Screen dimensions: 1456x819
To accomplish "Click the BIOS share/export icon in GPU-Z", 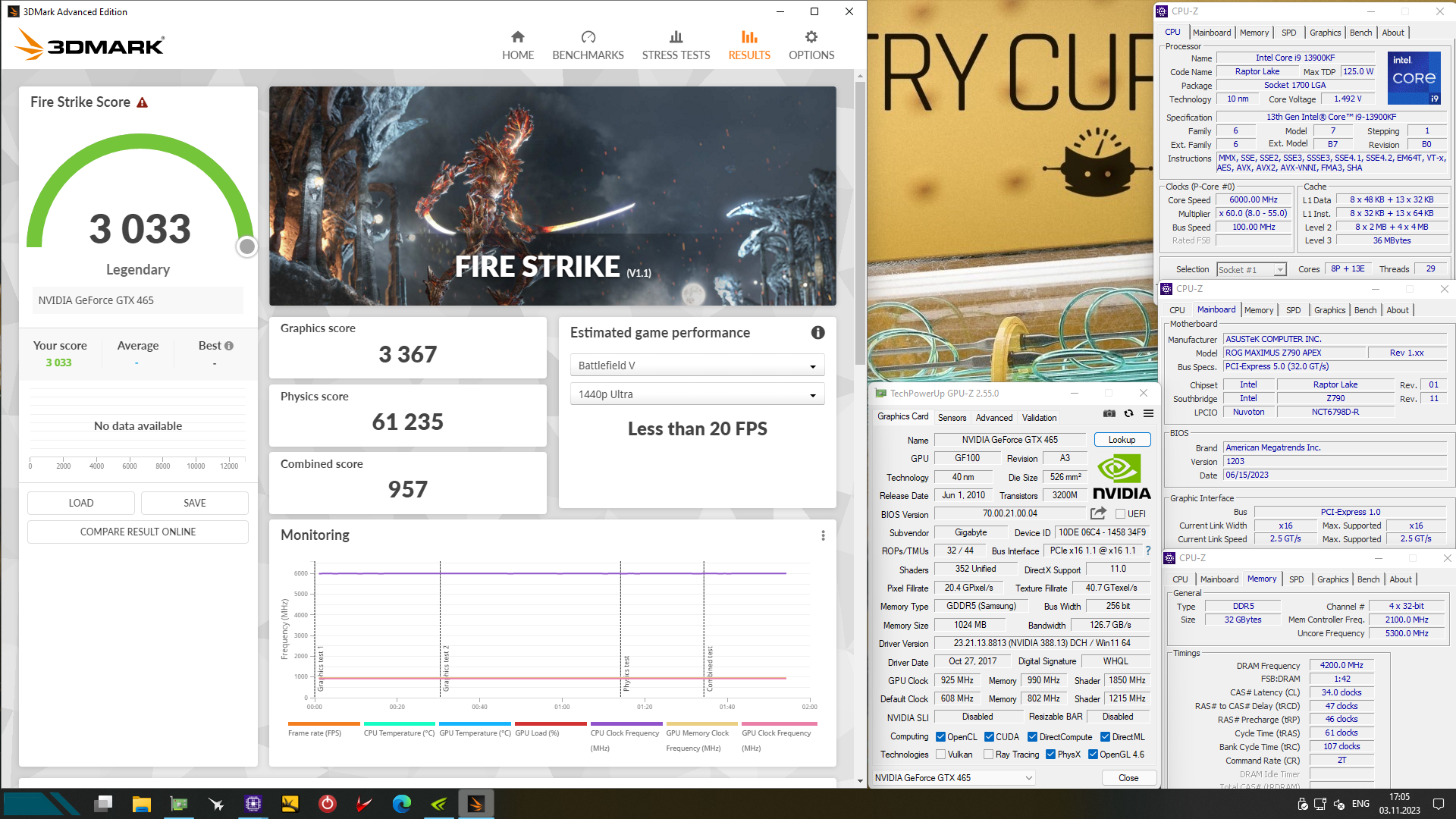I will (1097, 513).
